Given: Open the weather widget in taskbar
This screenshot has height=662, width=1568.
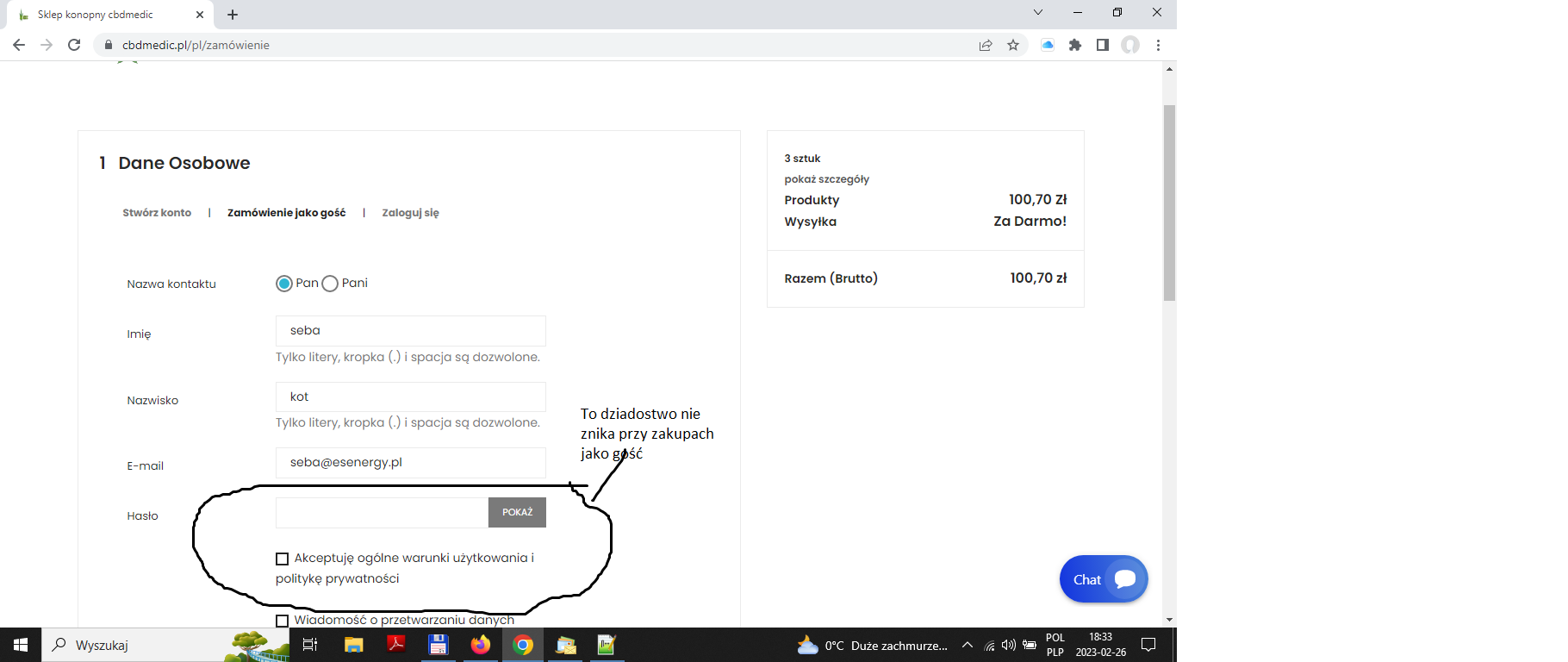Looking at the screenshot, I should pos(872,645).
